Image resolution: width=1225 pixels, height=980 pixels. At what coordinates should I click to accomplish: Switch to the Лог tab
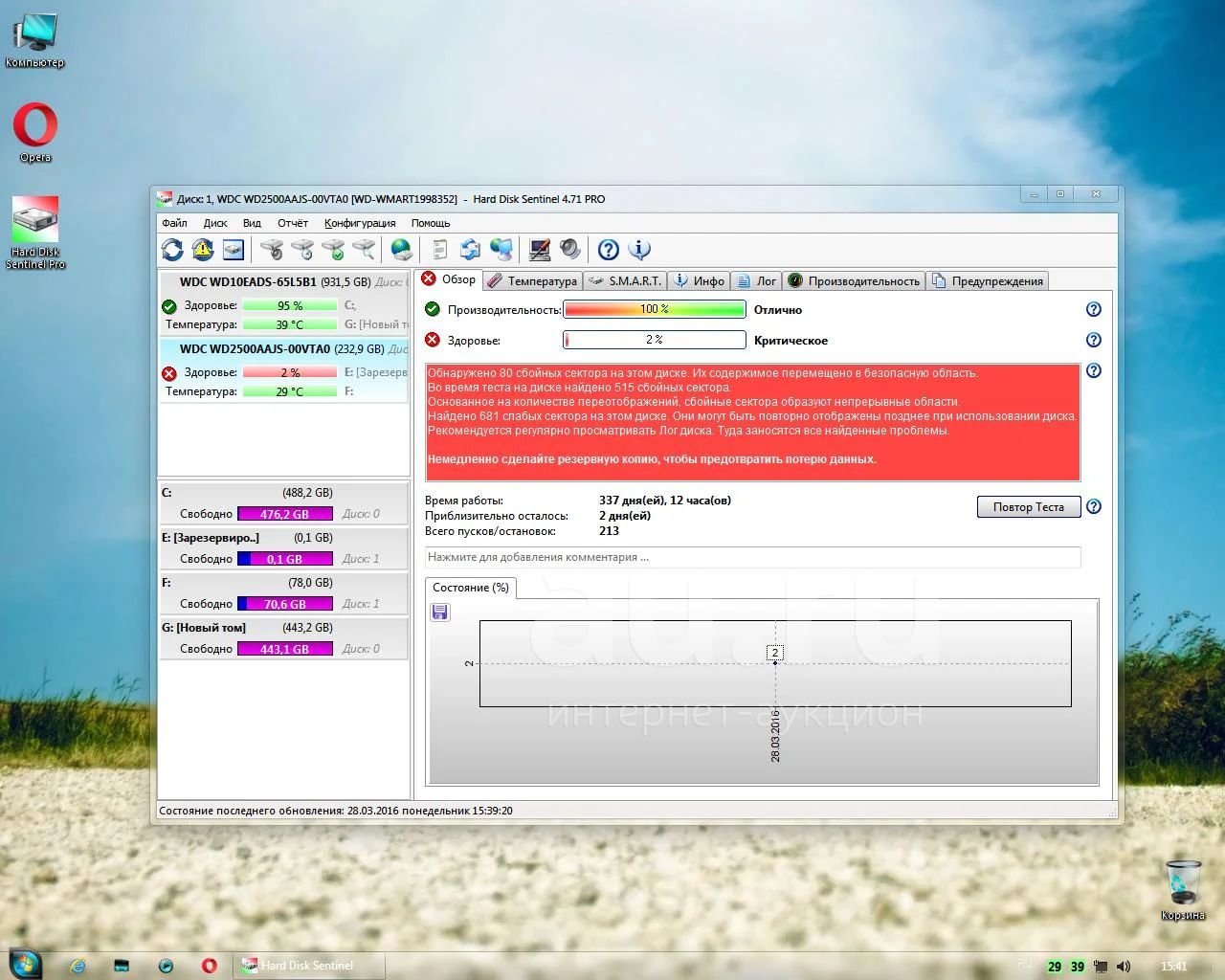point(756,280)
